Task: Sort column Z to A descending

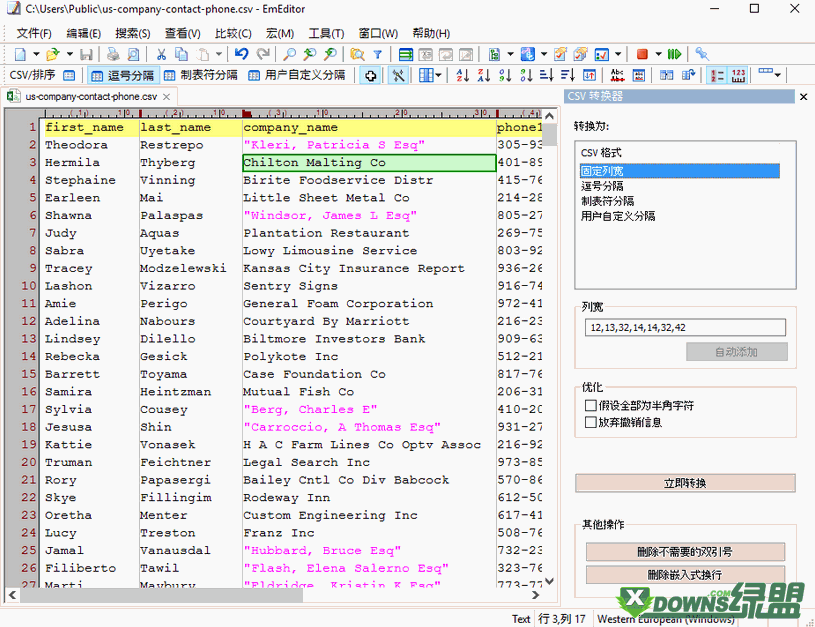Action: (484, 75)
